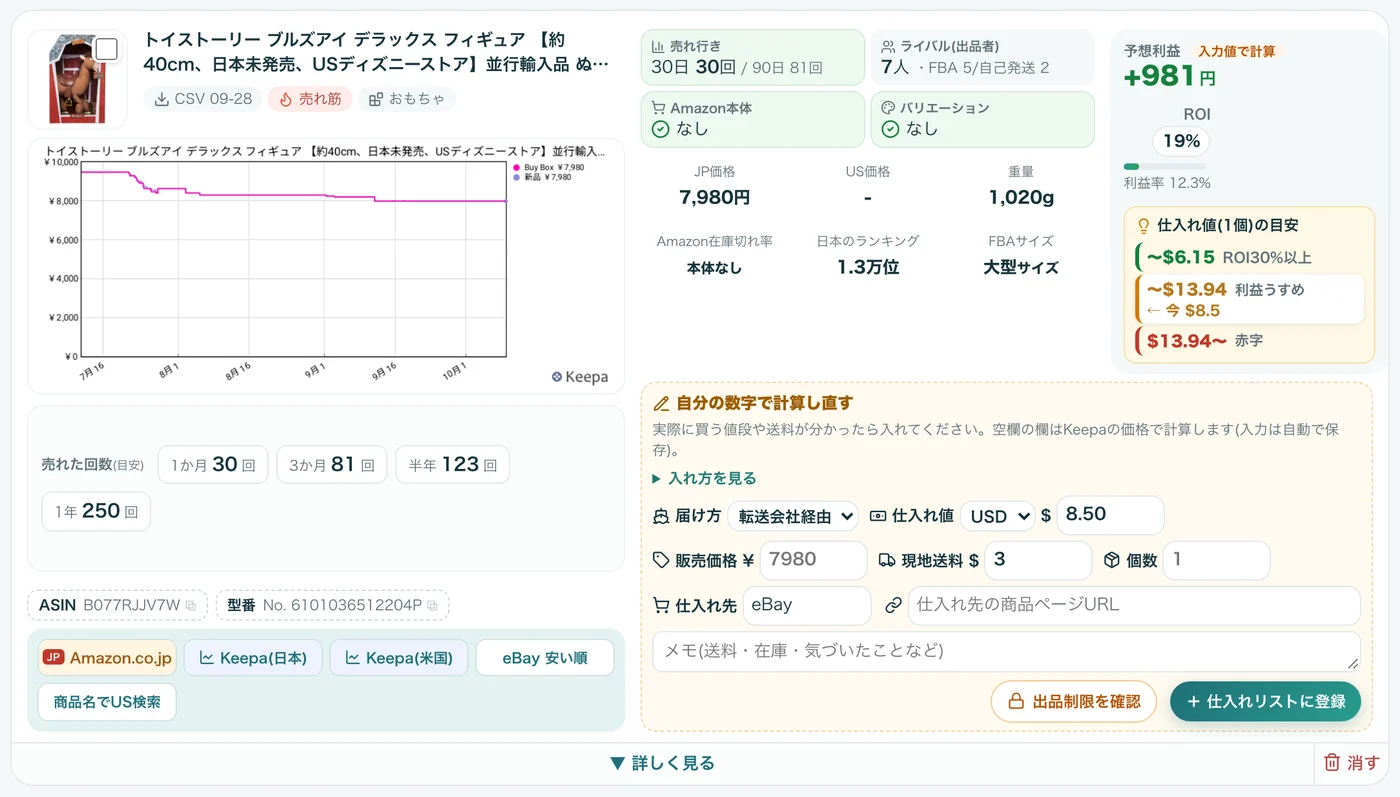Open the USD currency dropdown
The image size is (1400, 797).
click(x=998, y=516)
